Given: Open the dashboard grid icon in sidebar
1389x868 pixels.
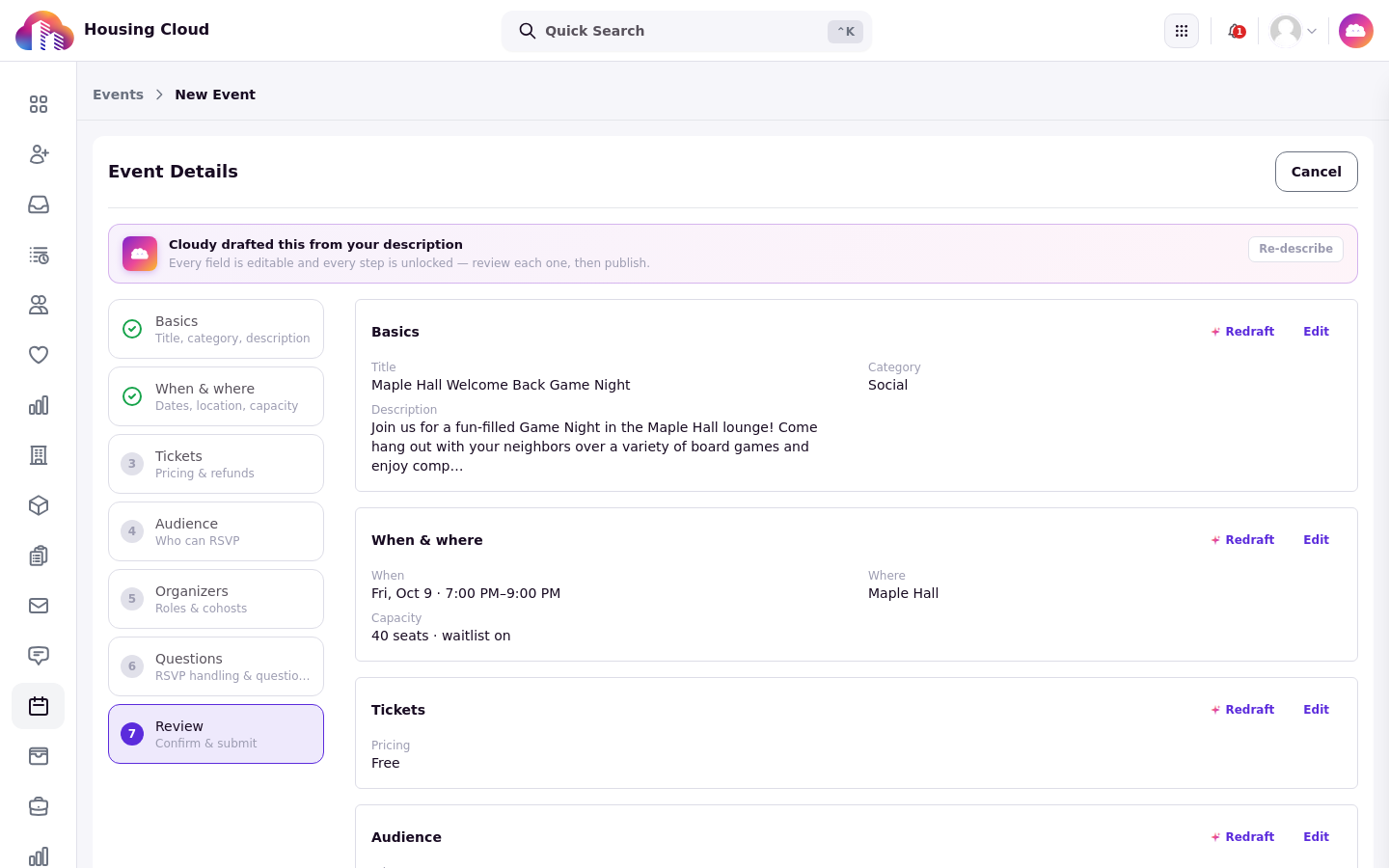Looking at the screenshot, I should click(x=39, y=104).
